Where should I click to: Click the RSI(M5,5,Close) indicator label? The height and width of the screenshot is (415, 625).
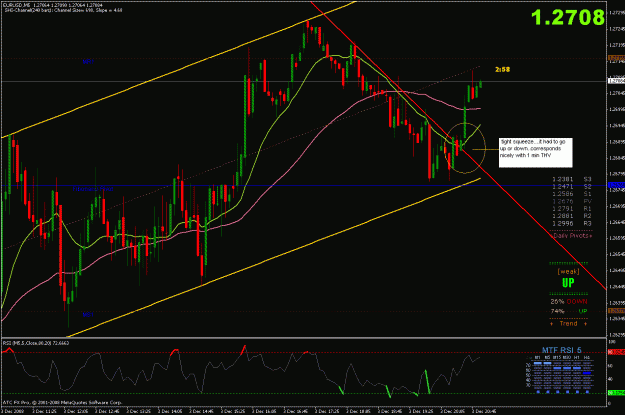coord(36,343)
